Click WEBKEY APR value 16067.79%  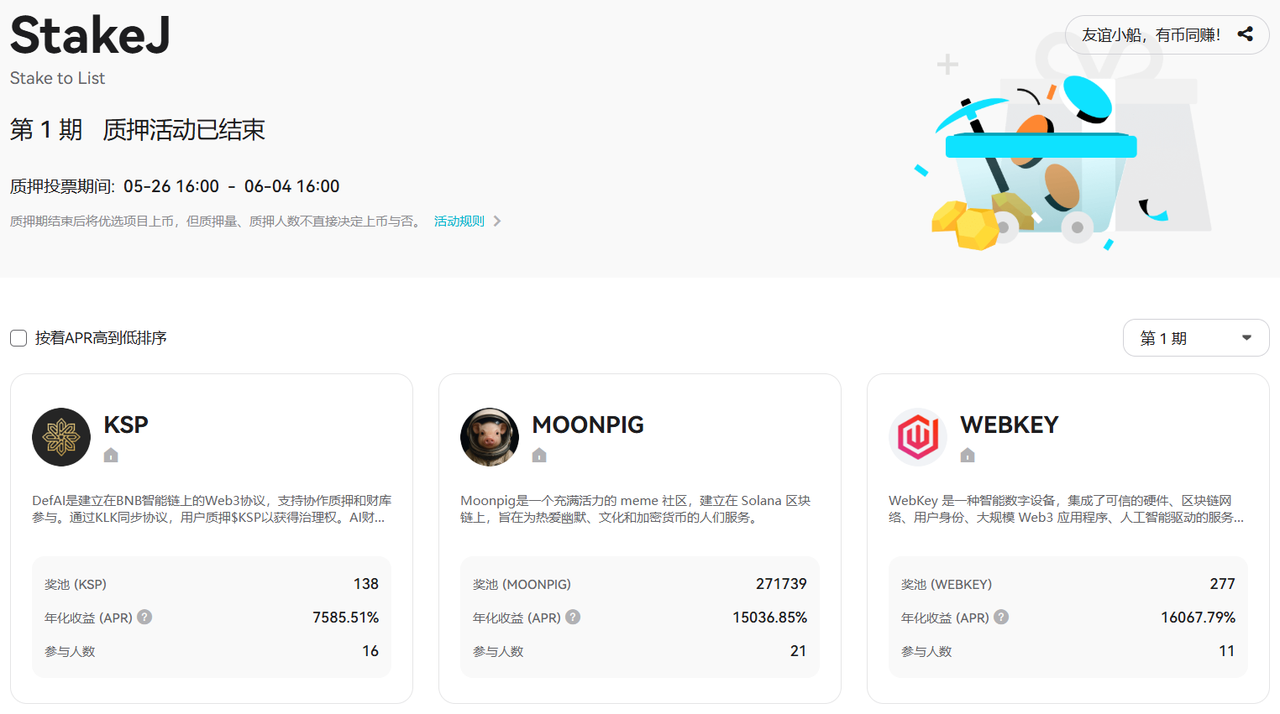1198,617
